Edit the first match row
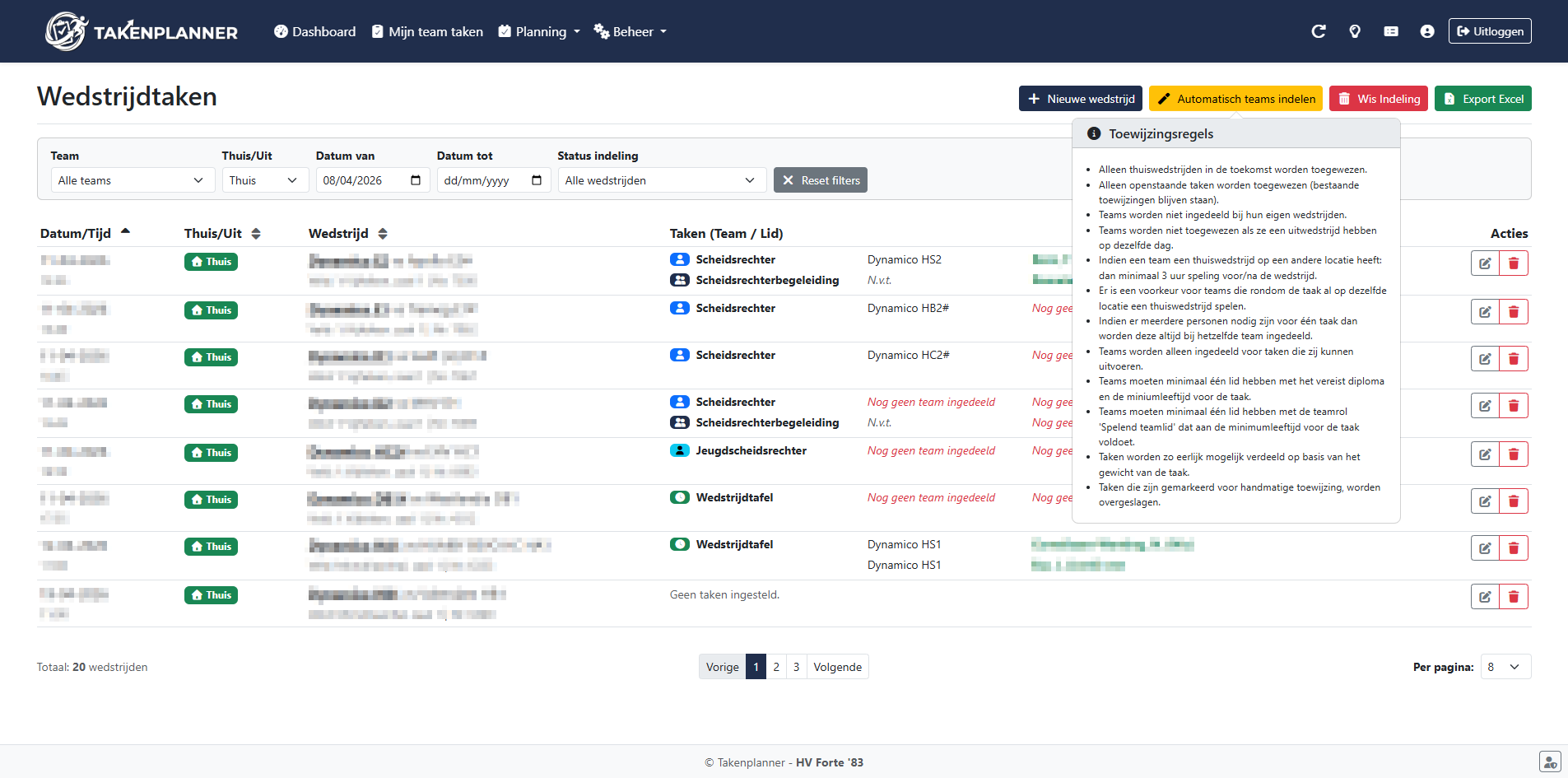 click(1485, 263)
